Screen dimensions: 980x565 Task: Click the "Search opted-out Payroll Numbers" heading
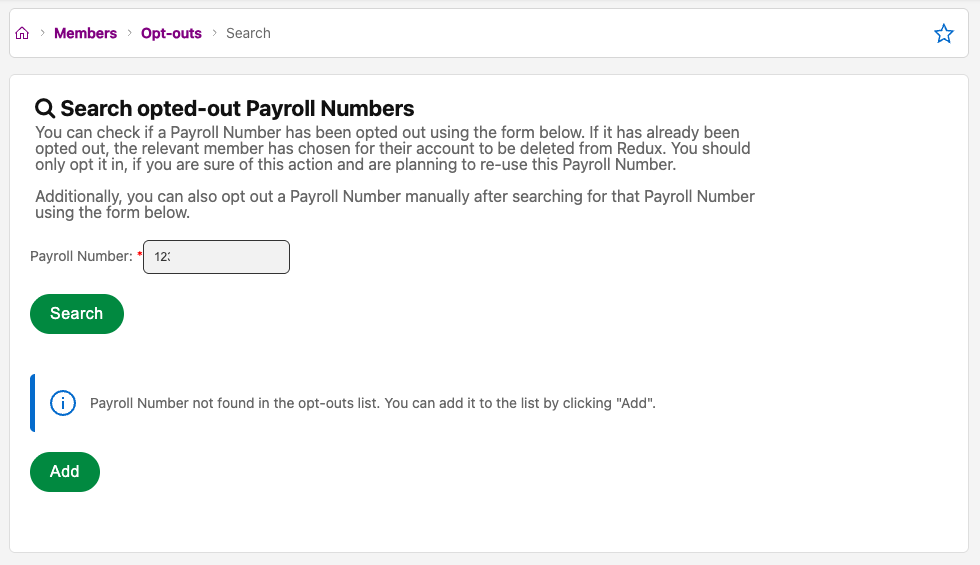(x=237, y=108)
